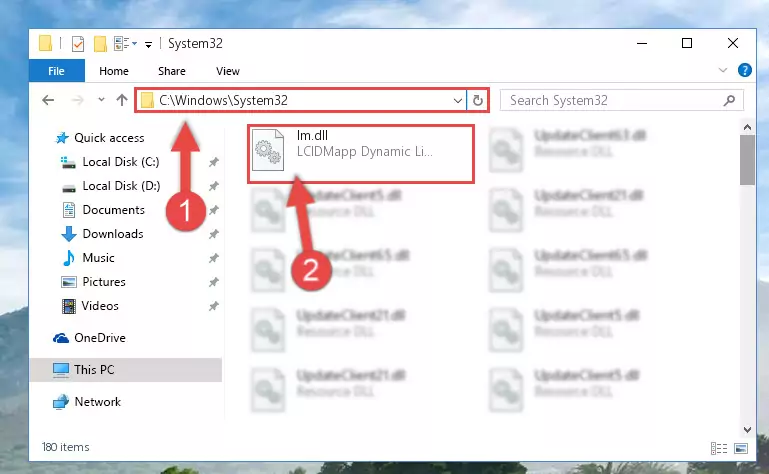Viewport: 769px width, 474px height.
Task: Click the Properties icon in quick access toolbar
Action: (77, 44)
